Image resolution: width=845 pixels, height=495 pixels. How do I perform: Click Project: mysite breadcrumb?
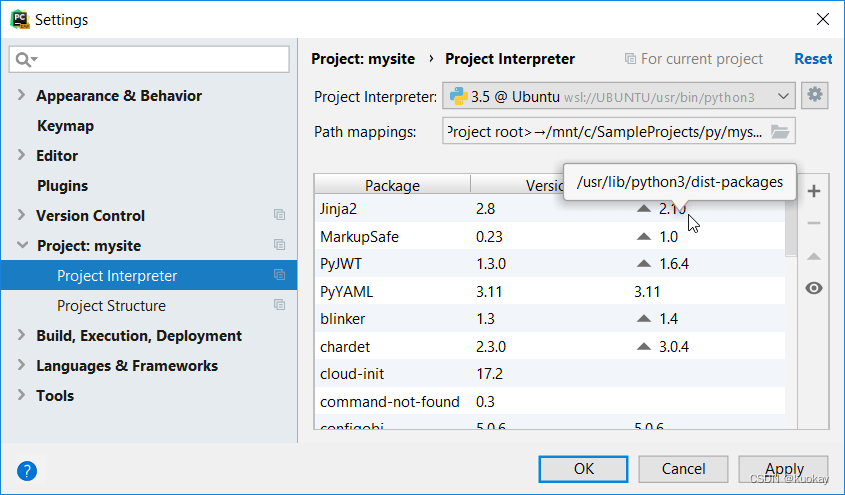363,59
